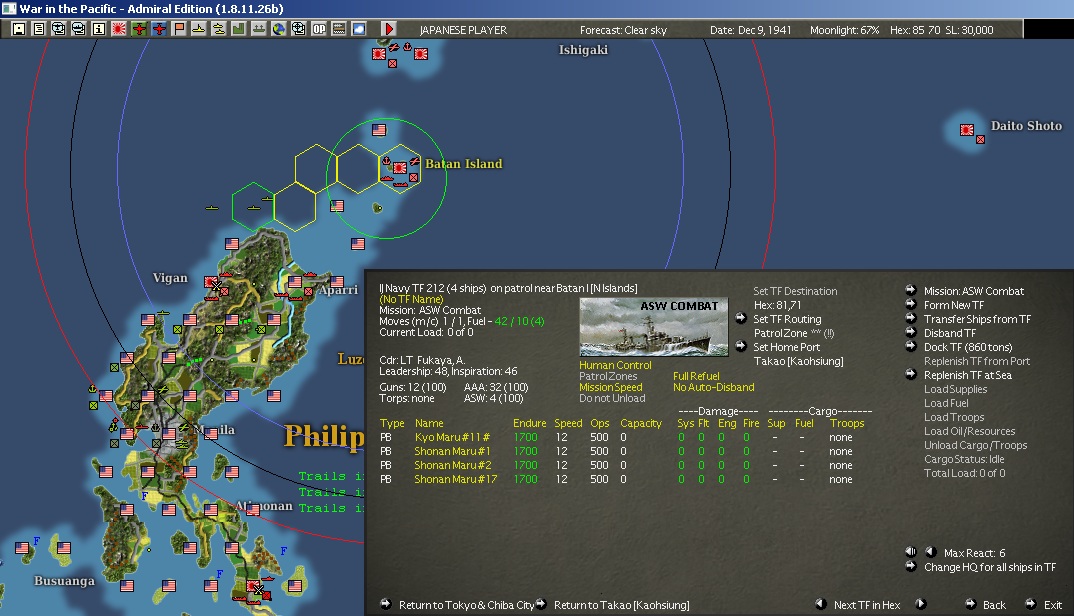
Task: Click the rising sun flag toolbar icon
Action: 119,29
